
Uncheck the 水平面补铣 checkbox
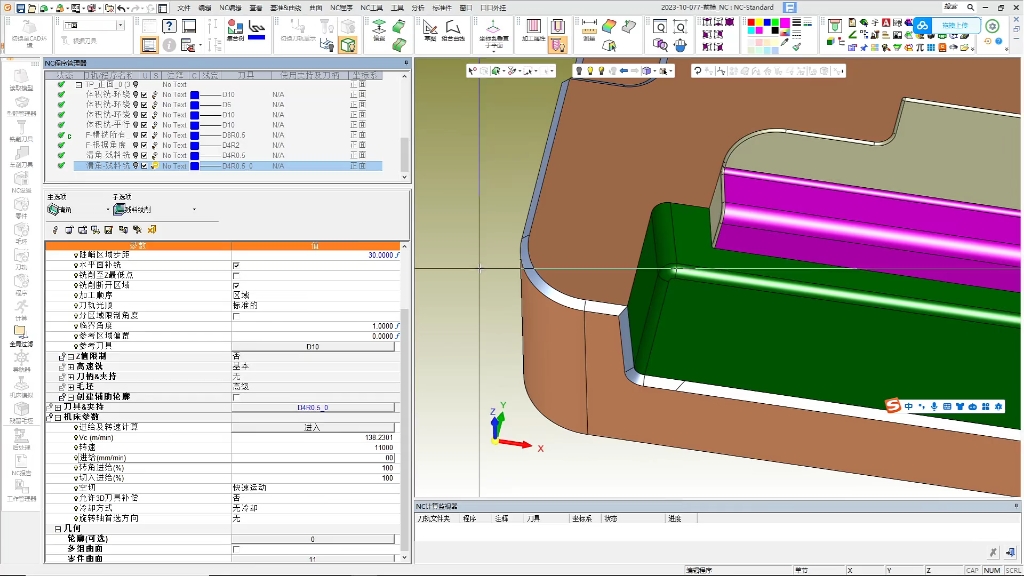coord(236,265)
